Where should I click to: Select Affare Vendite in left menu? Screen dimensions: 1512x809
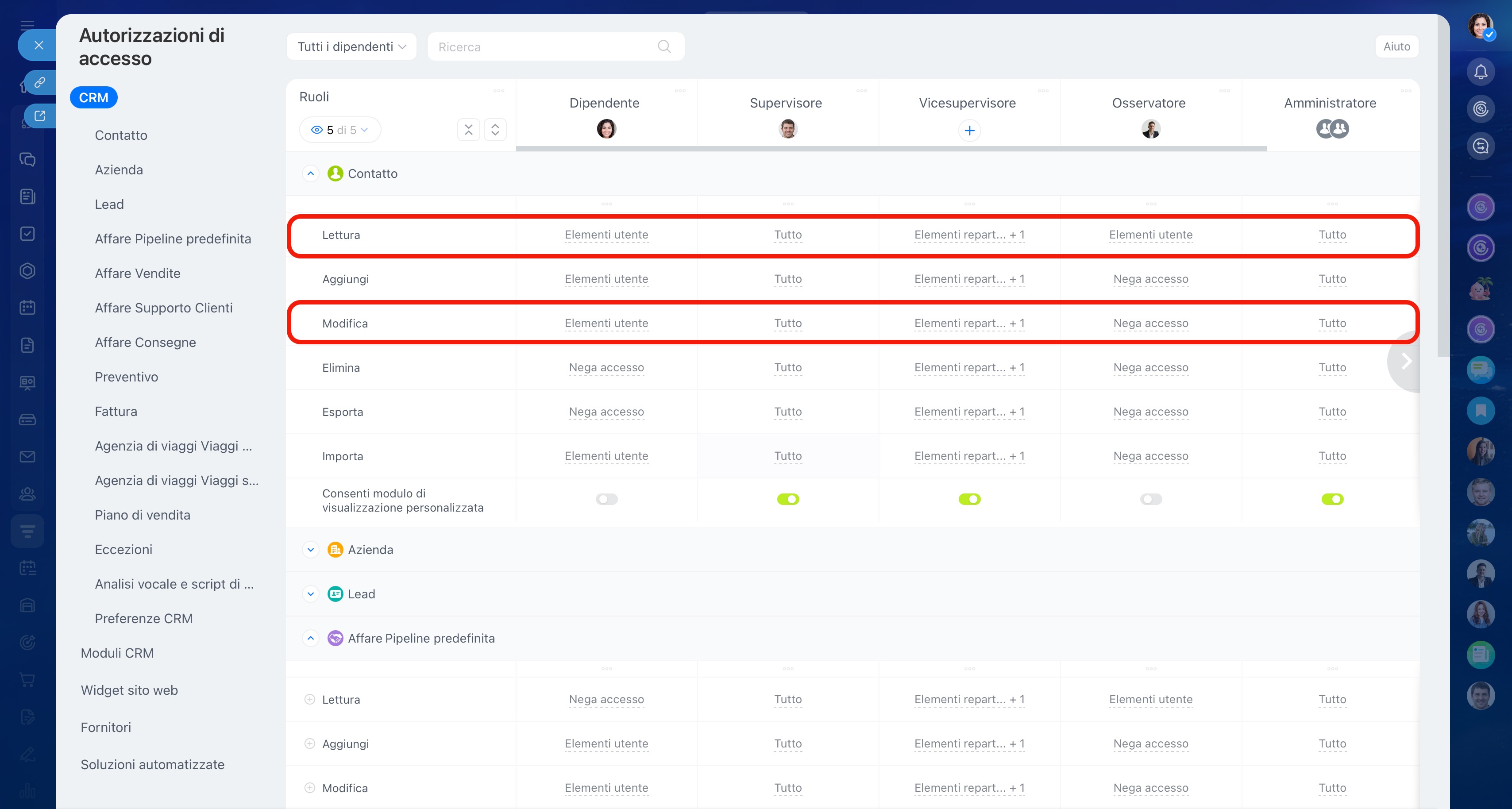pyautogui.click(x=137, y=273)
